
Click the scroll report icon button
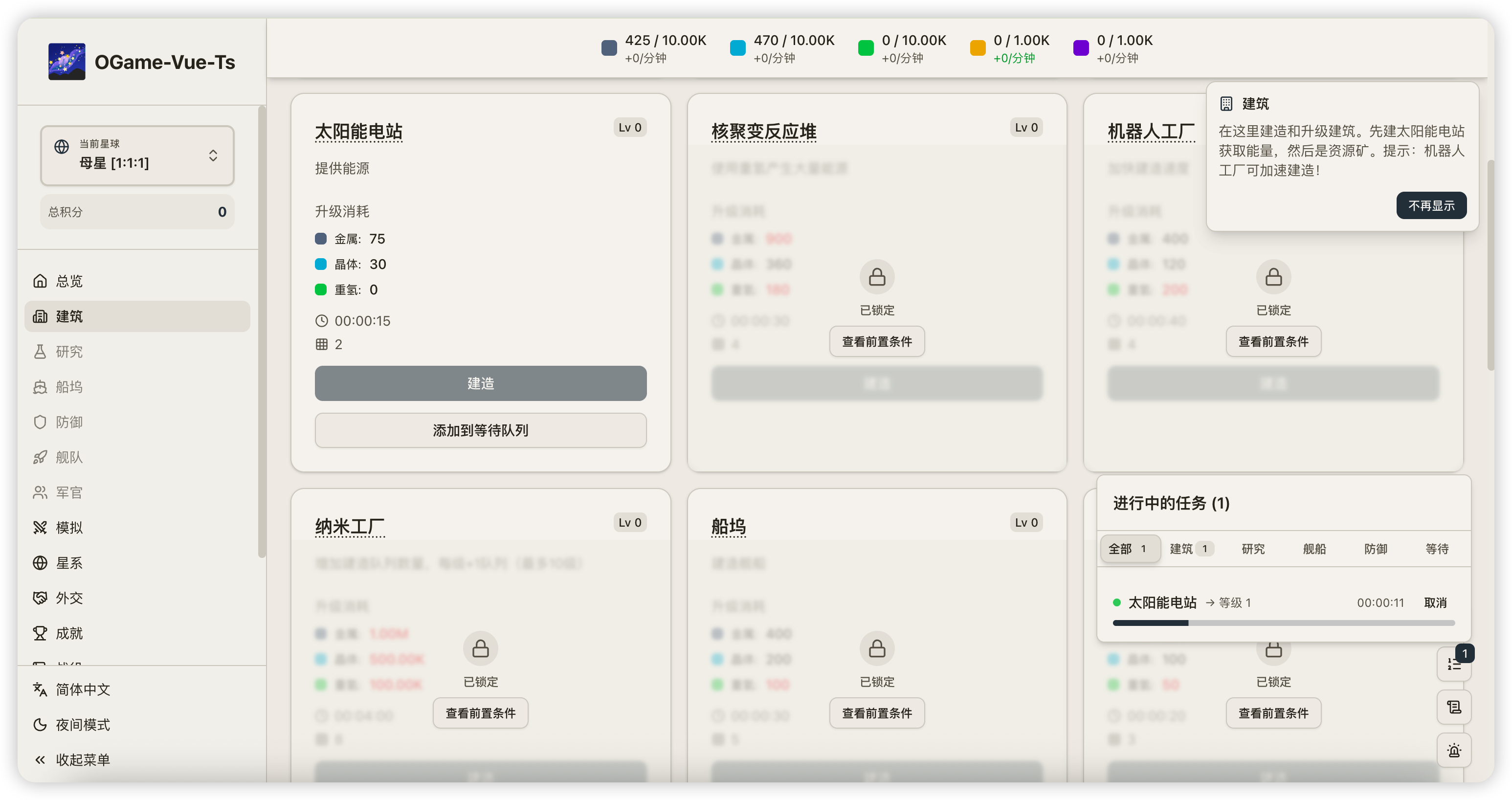(x=1453, y=707)
